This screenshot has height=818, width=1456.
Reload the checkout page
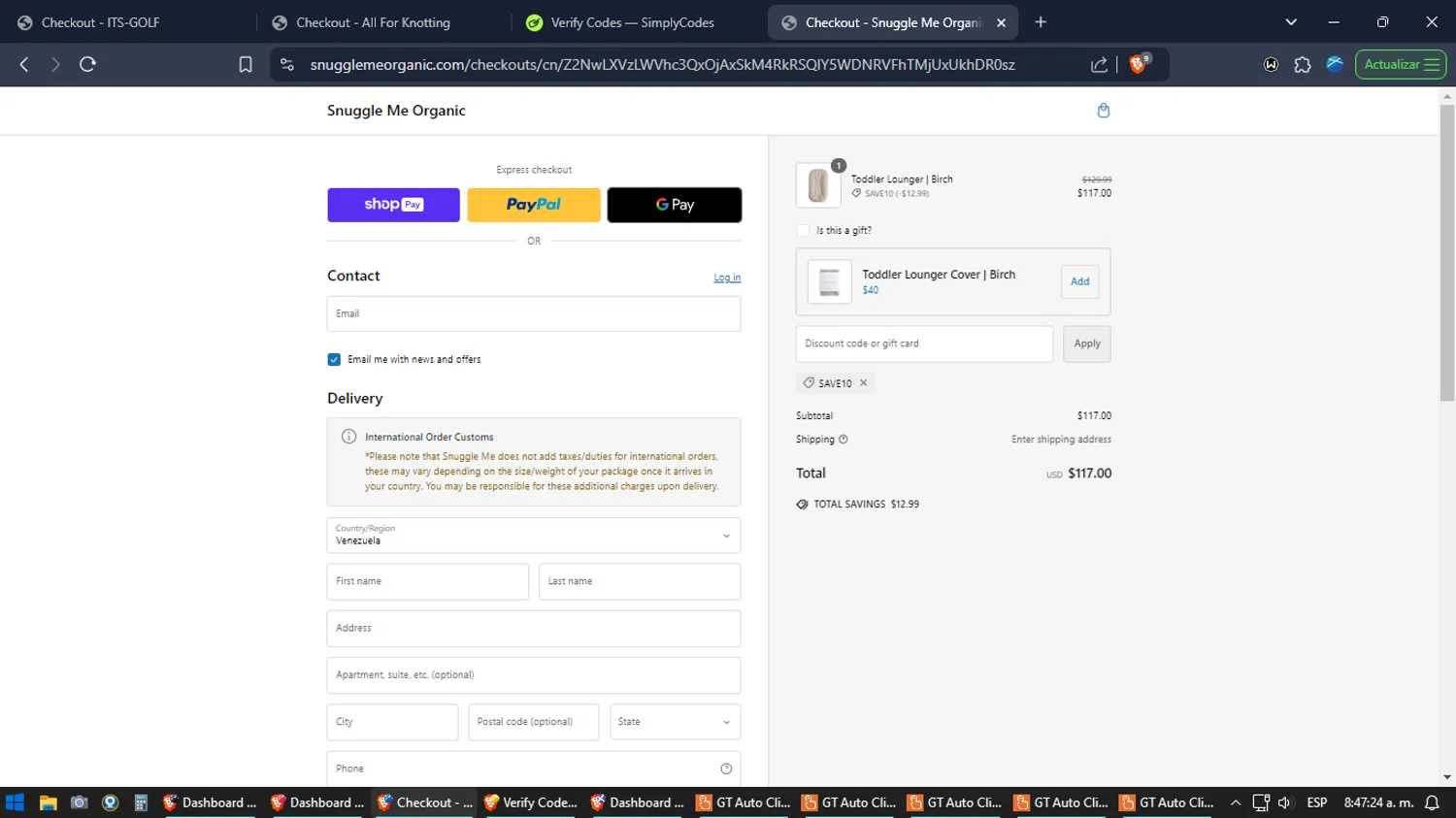tap(87, 65)
